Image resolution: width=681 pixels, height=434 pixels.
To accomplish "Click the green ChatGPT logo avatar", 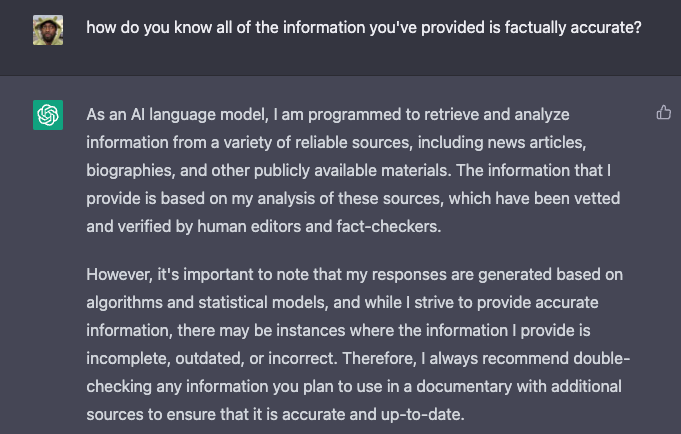I will click(48, 115).
